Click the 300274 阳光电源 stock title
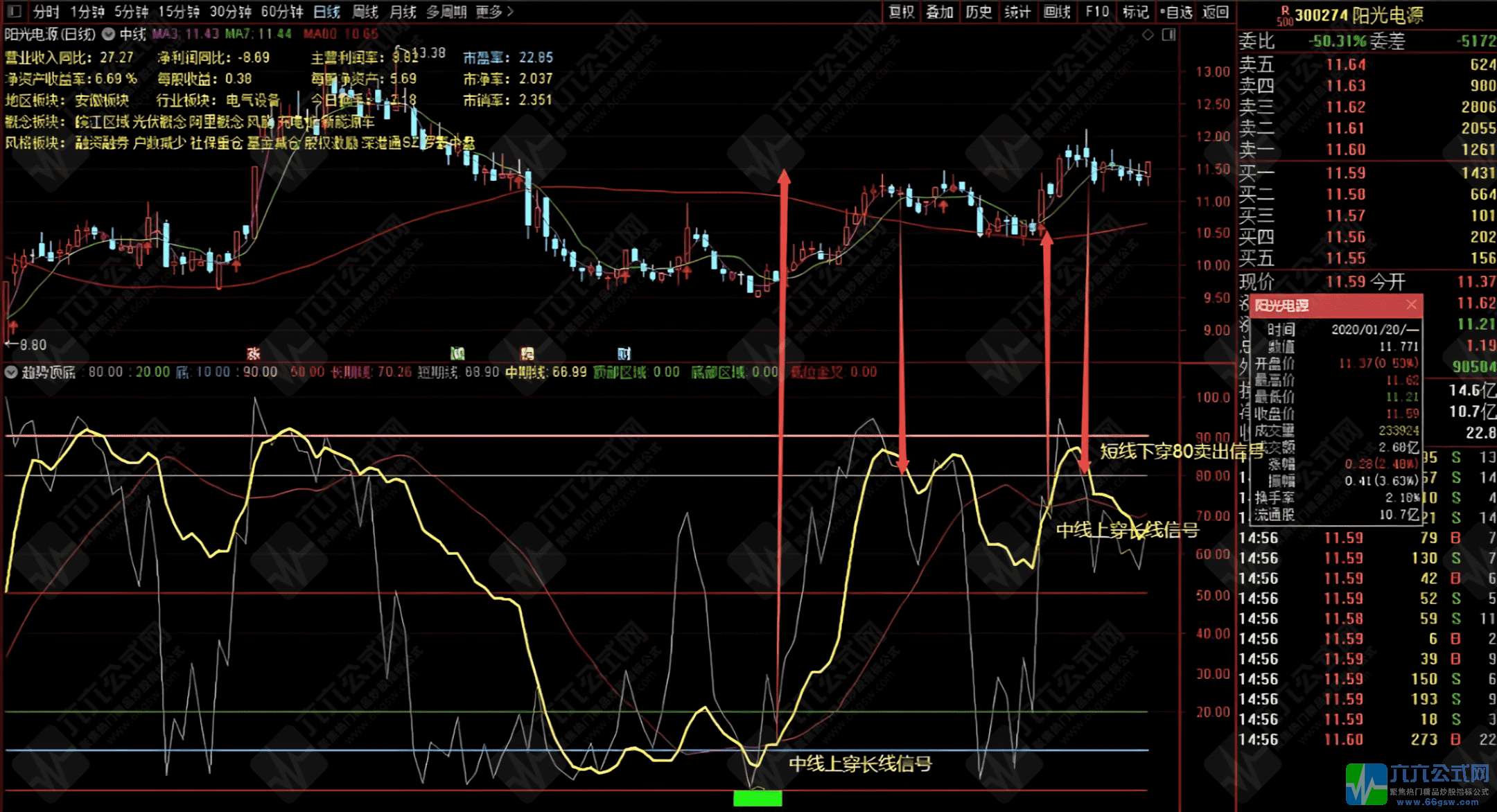The width and height of the screenshot is (1497, 812). tap(1359, 15)
